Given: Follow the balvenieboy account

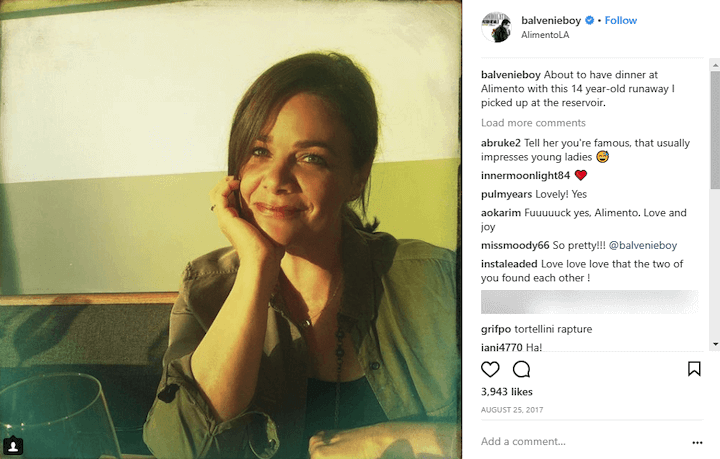Looking at the screenshot, I should pos(620,20).
